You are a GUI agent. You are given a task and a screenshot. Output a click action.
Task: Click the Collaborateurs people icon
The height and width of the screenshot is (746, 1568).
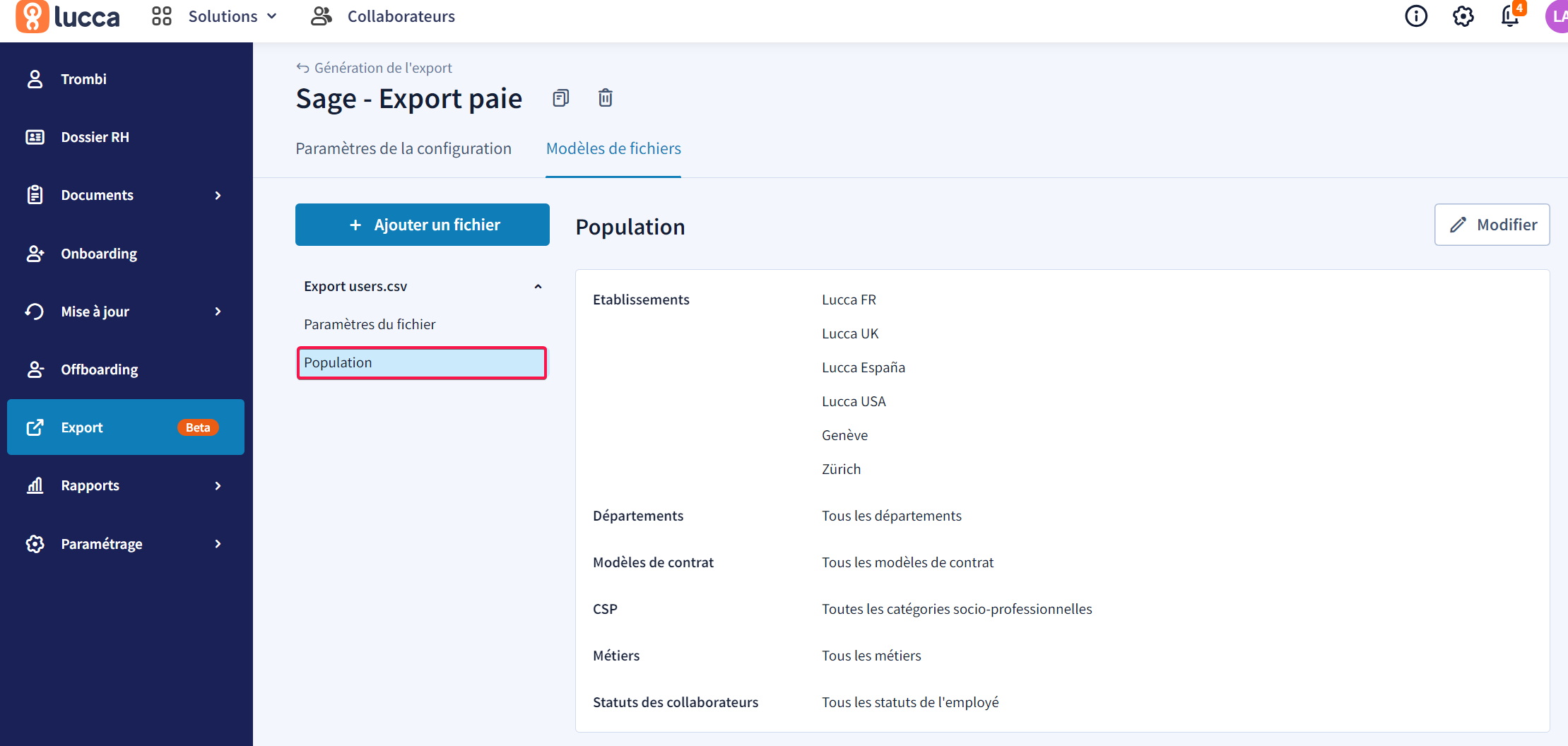[322, 16]
